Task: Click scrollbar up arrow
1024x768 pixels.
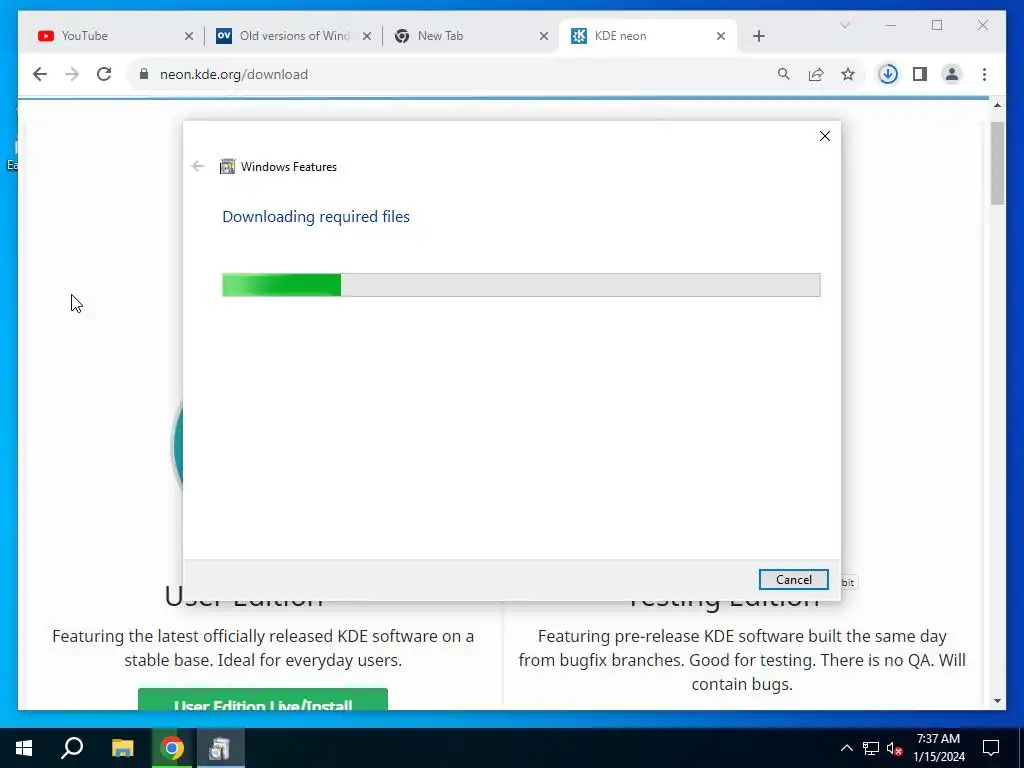Action: point(997,105)
